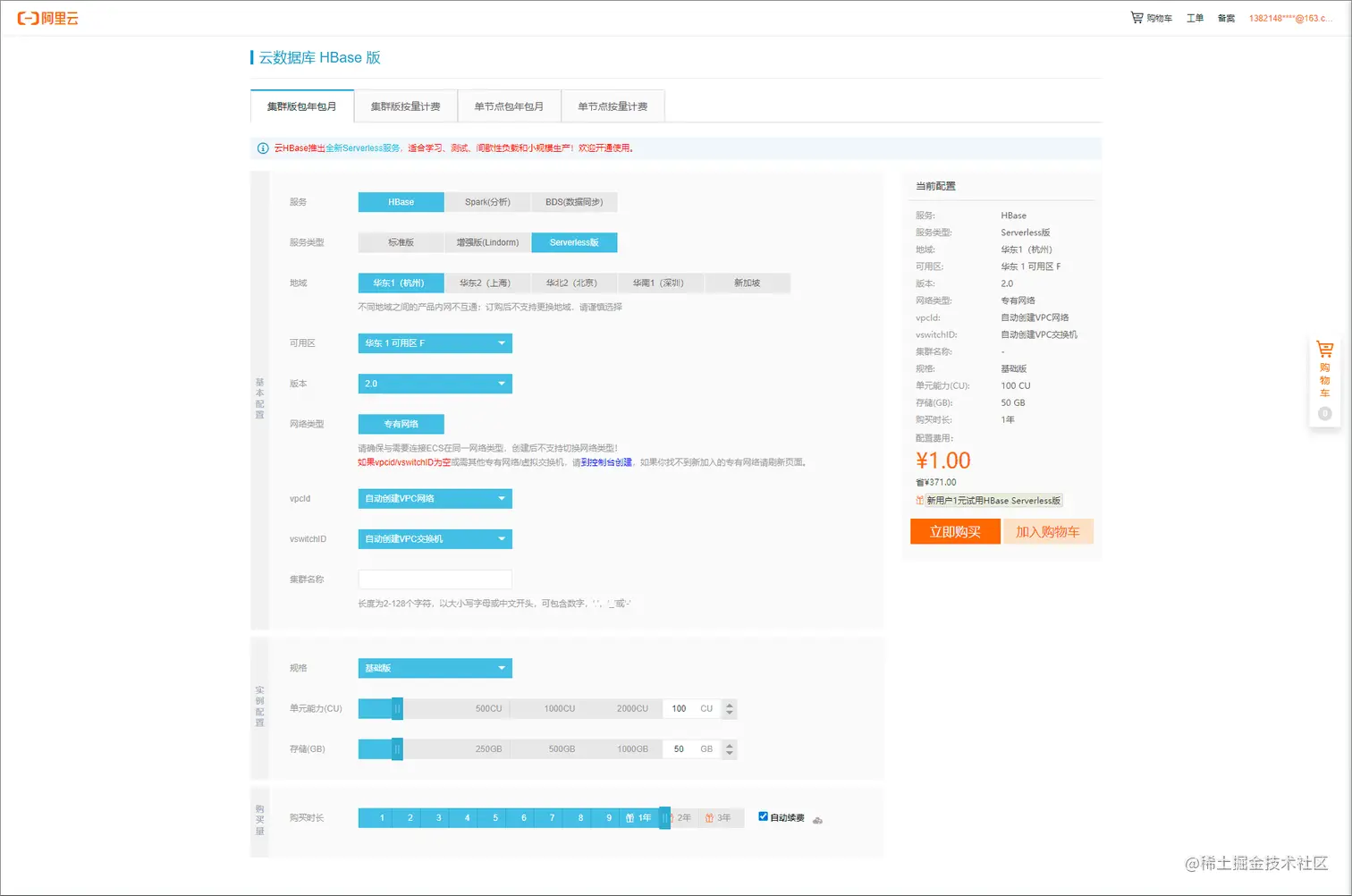Open the vswitchID 自动创建VPC交换机 dropdown

pos(435,539)
